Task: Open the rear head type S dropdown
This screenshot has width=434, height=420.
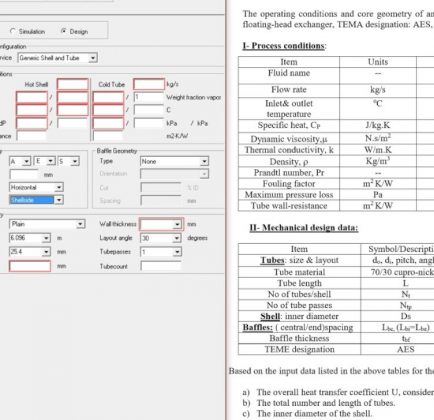Action: click(75, 162)
